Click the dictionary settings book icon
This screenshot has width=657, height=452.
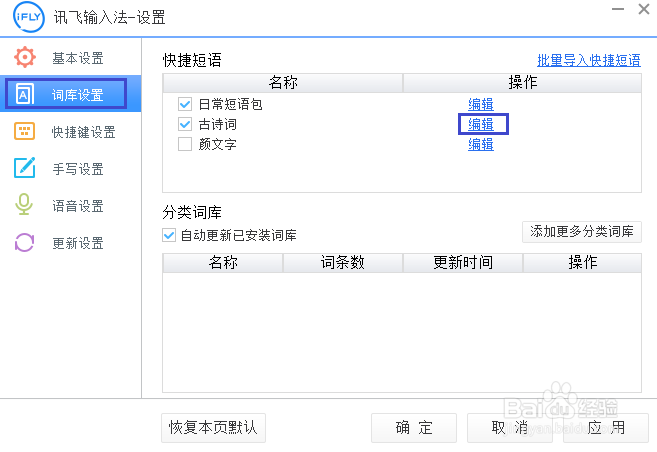pos(24,95)
